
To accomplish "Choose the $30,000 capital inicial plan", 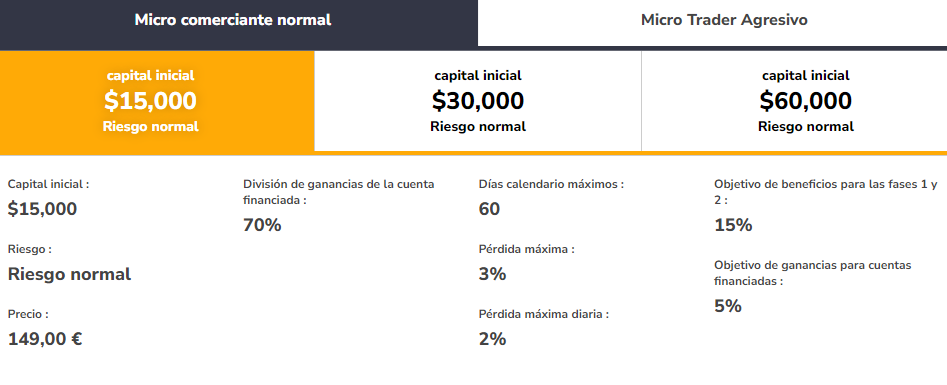I will pos(478,101).
